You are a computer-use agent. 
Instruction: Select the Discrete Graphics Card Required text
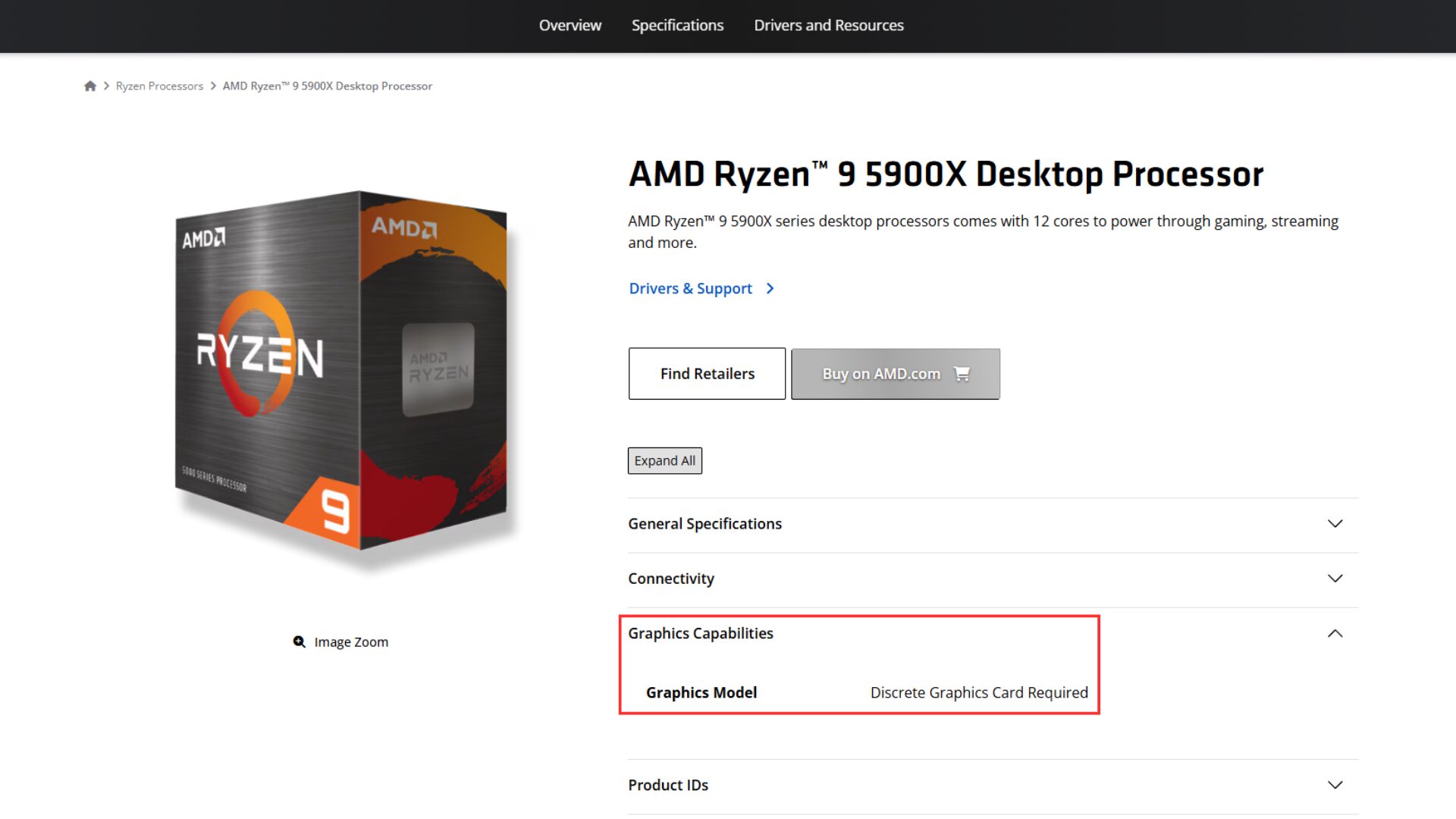(x=978, y=692)
